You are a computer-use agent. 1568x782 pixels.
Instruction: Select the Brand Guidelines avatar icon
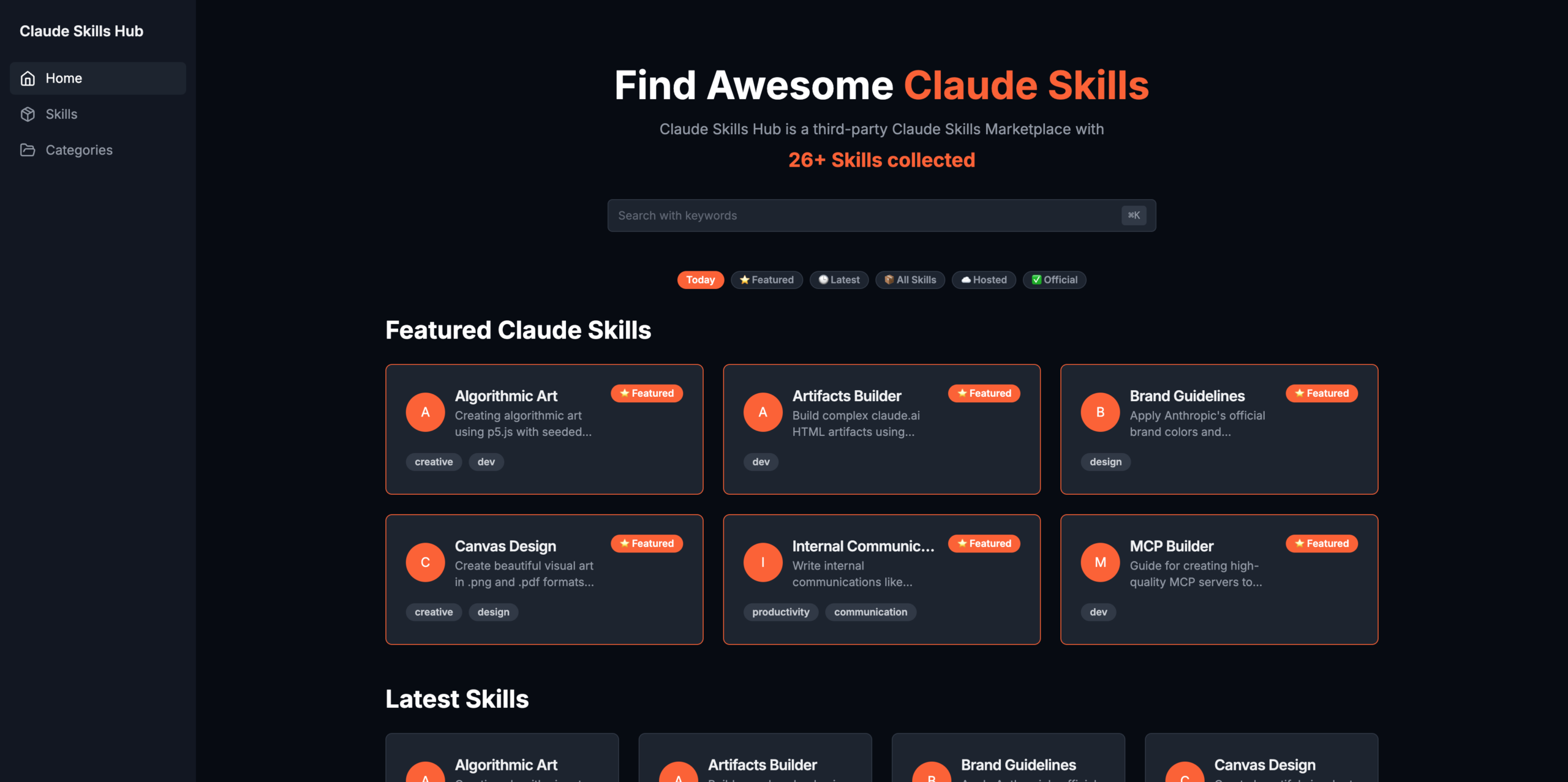coord(1100,412)
